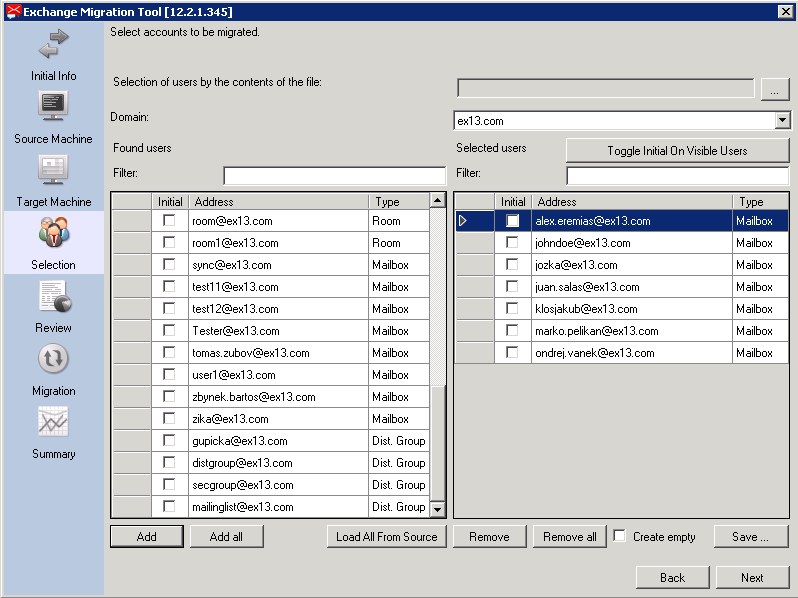
Task: Open file browse ellipsis button
Action: pyautogui.click(x=775, y=89)
